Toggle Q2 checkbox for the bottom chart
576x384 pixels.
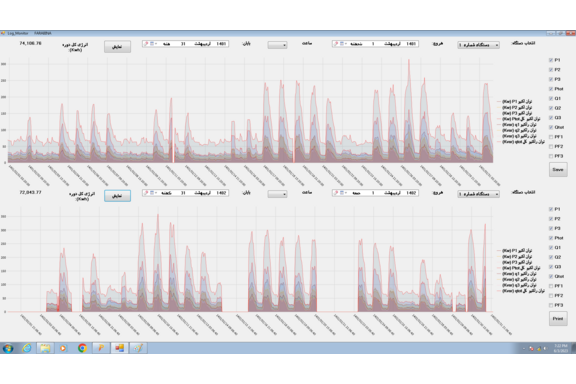point(551,257)
